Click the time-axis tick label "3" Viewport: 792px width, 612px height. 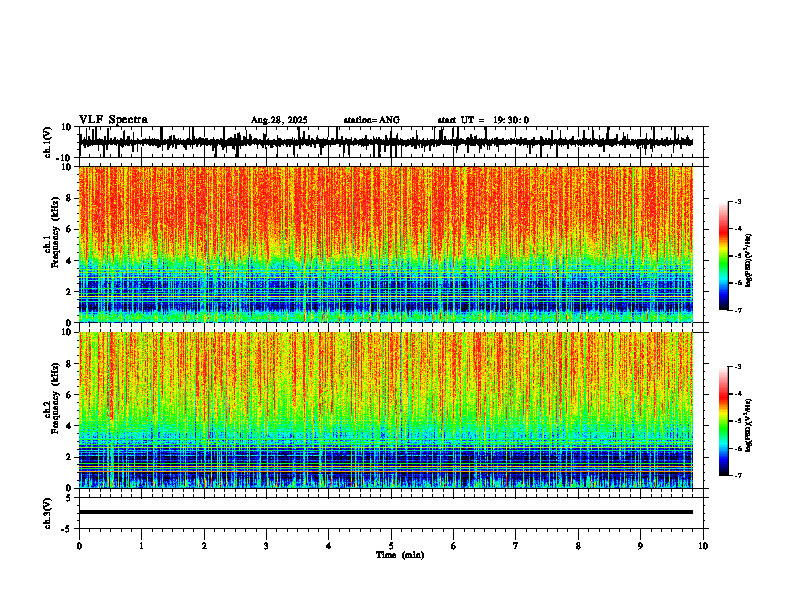(266, 546)
